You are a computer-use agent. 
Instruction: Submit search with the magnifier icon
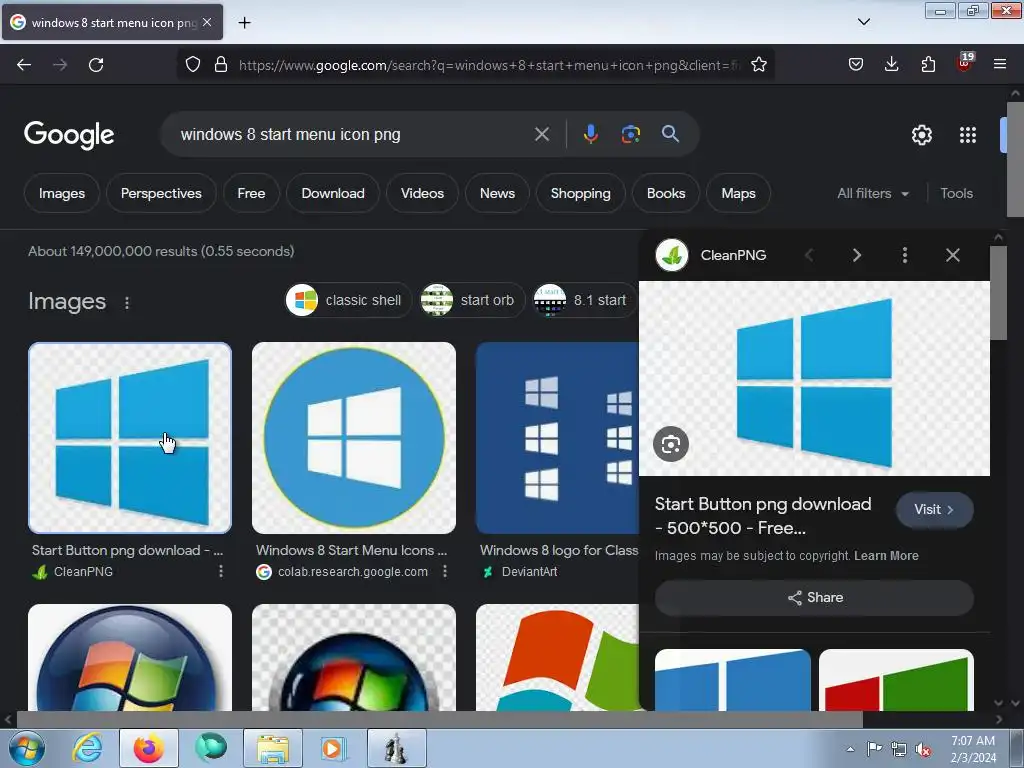(x=670, y=135)
